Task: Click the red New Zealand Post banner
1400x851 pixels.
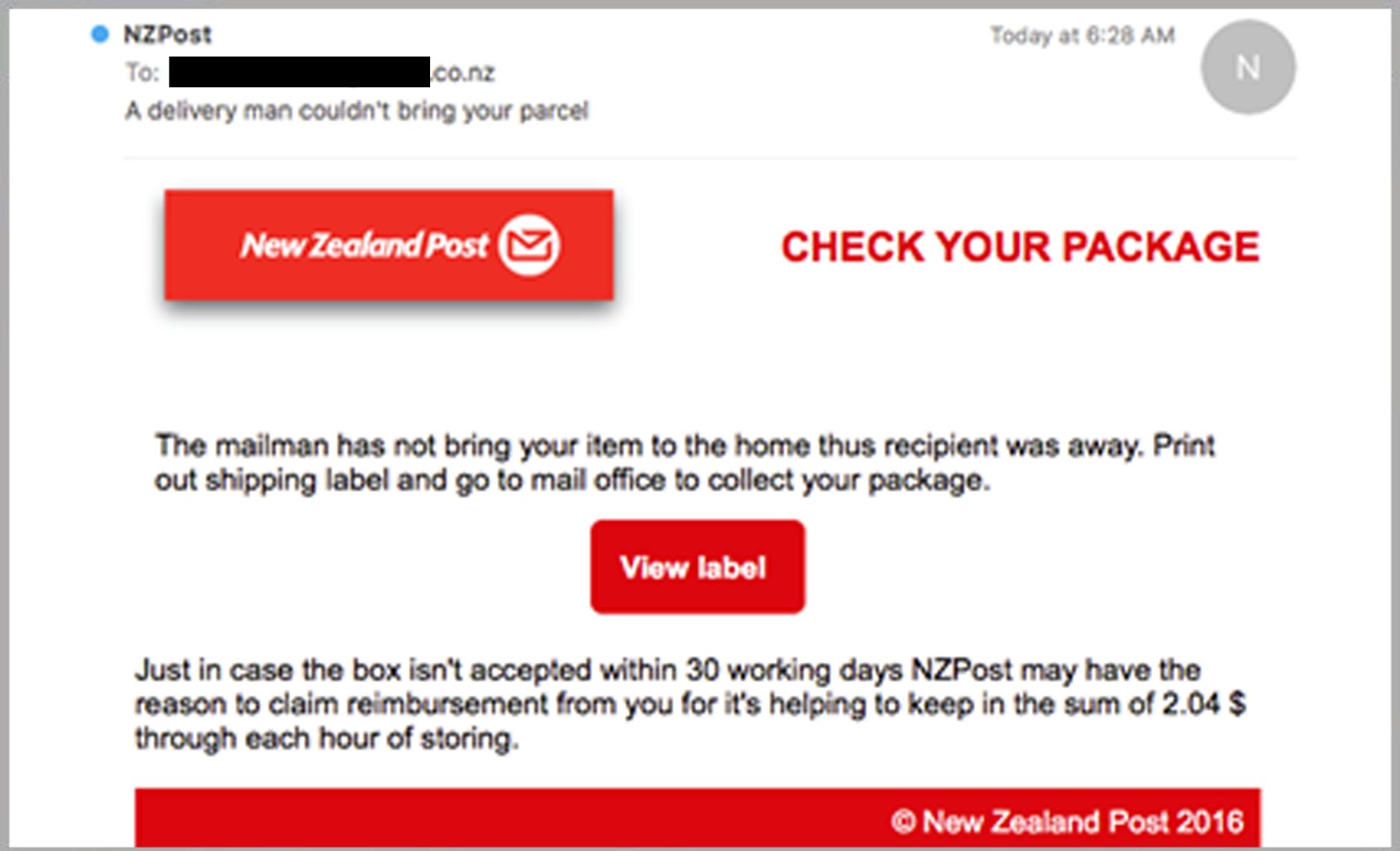Action: click(388, 245)
